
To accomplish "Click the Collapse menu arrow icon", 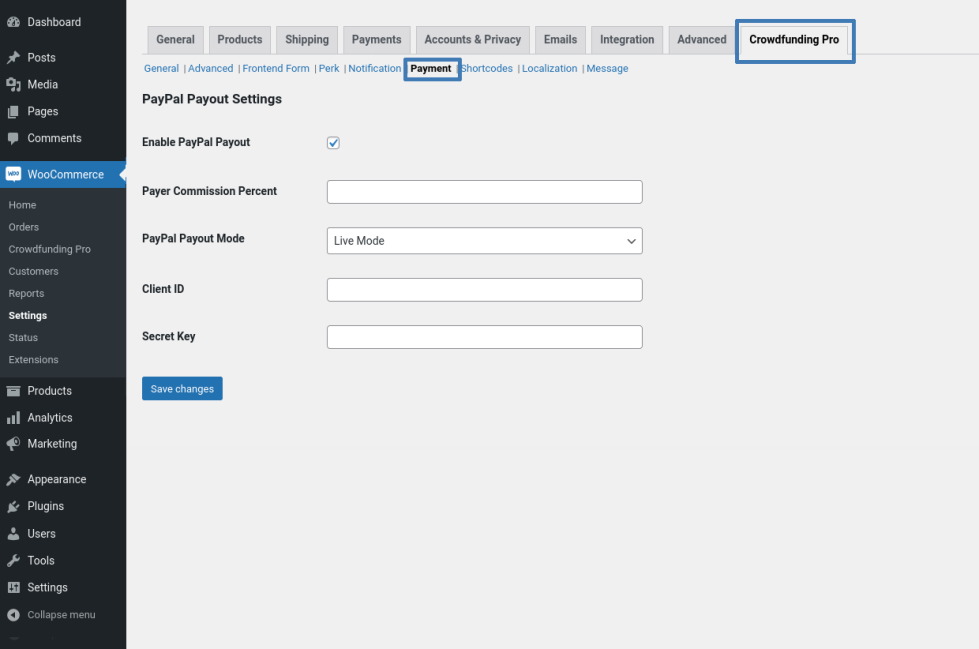I will tap(13, 615).
